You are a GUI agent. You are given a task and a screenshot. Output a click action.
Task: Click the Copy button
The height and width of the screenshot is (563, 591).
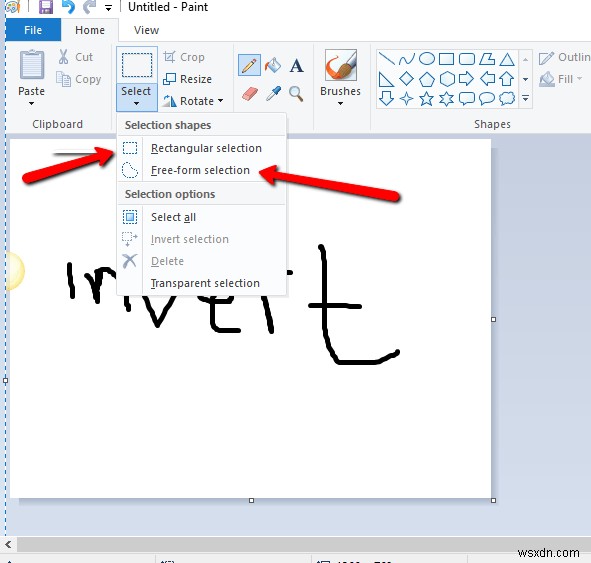(x=79, y=79)
